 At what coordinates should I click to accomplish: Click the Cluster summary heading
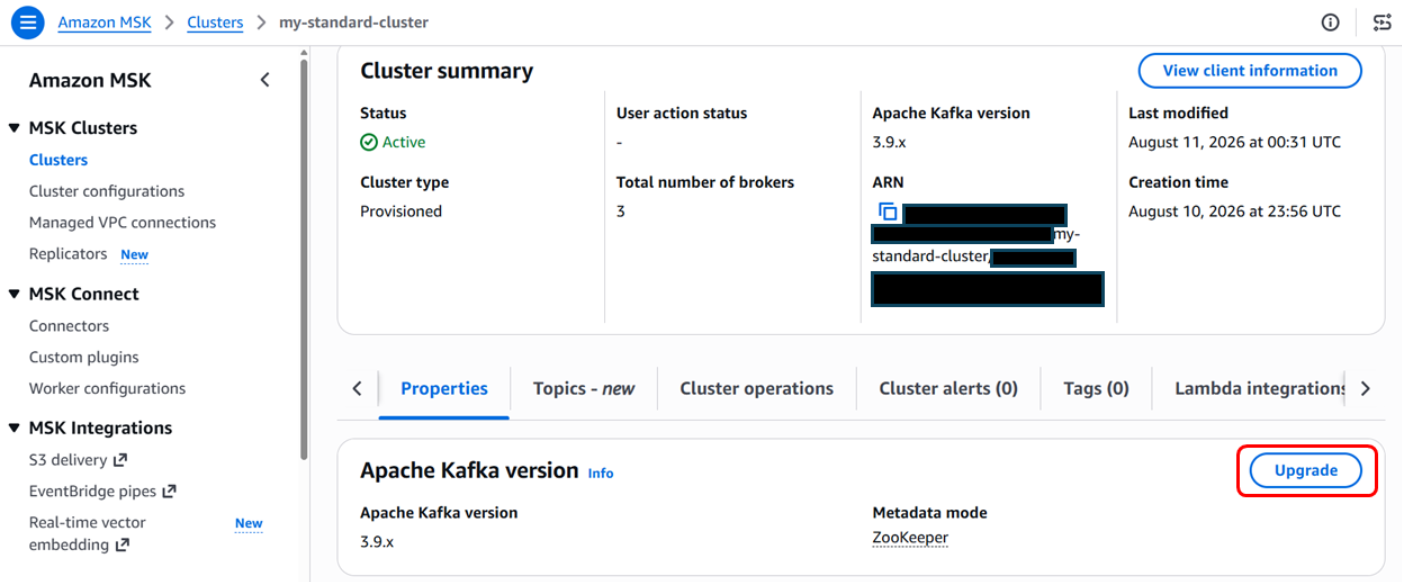447,71
